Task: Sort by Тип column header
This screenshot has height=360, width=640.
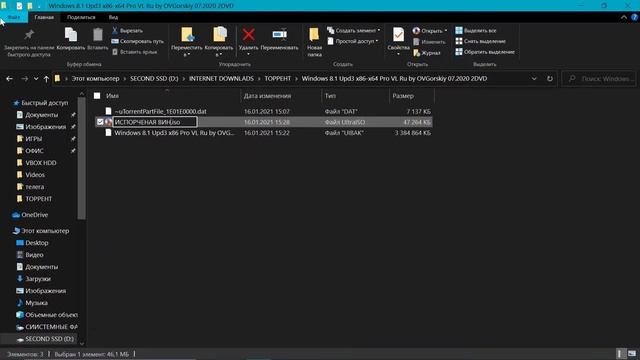Action: click(355, 96)
